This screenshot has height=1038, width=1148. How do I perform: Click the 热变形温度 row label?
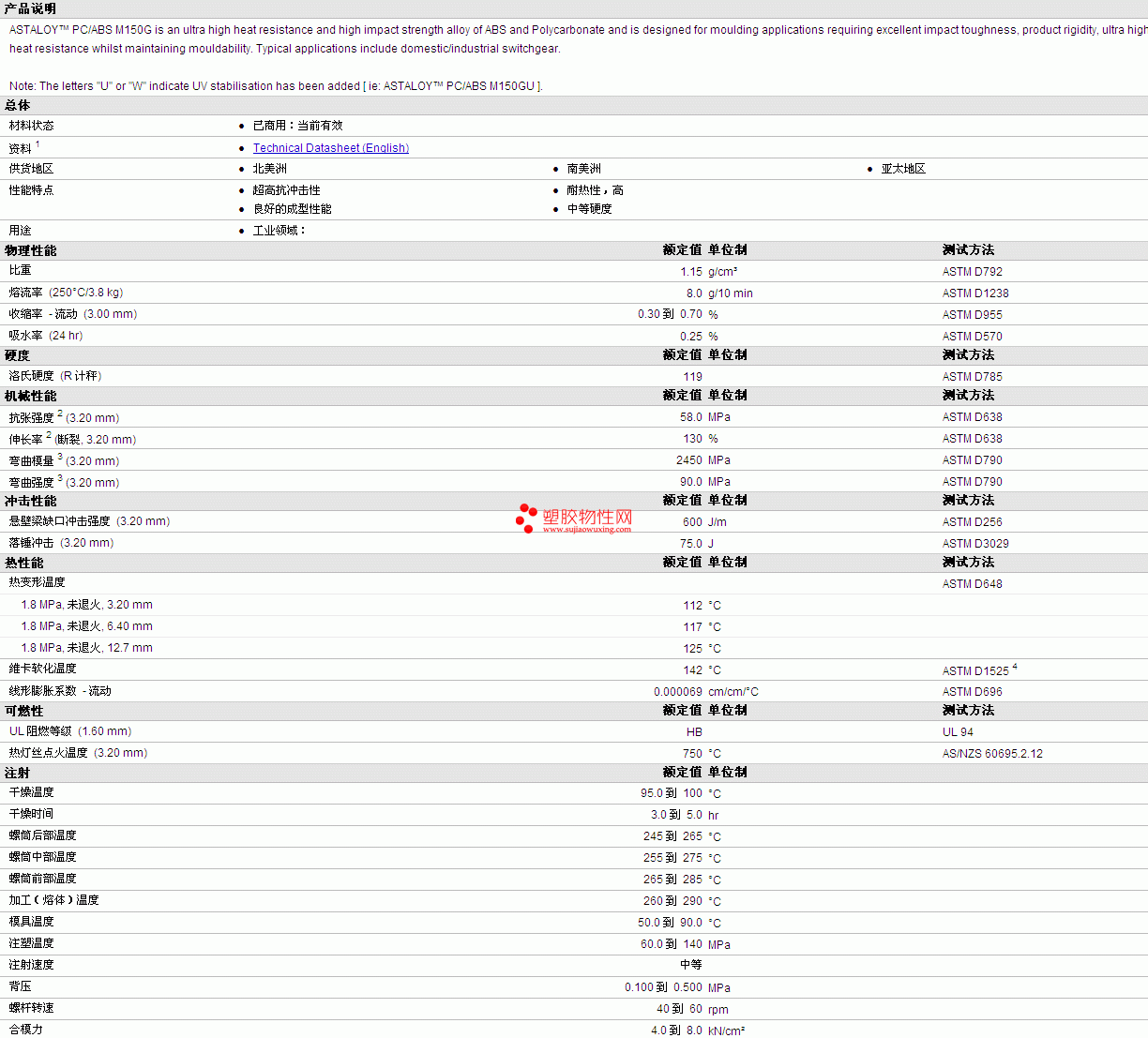38,582
